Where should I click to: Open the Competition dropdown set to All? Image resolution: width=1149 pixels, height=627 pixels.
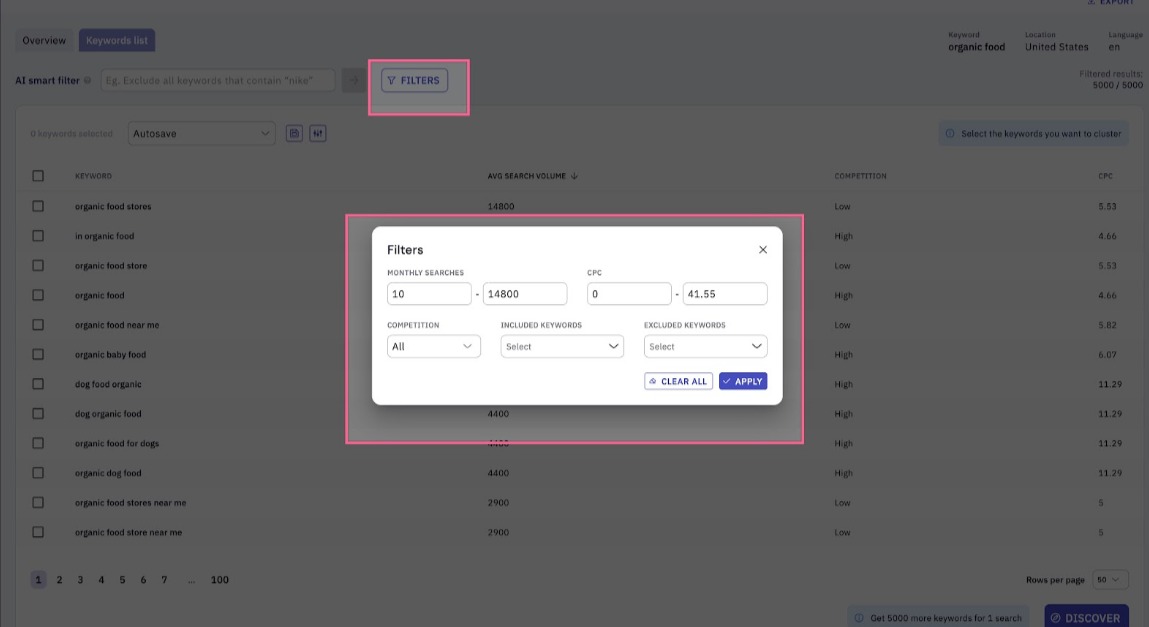click(x=434, y=346)
